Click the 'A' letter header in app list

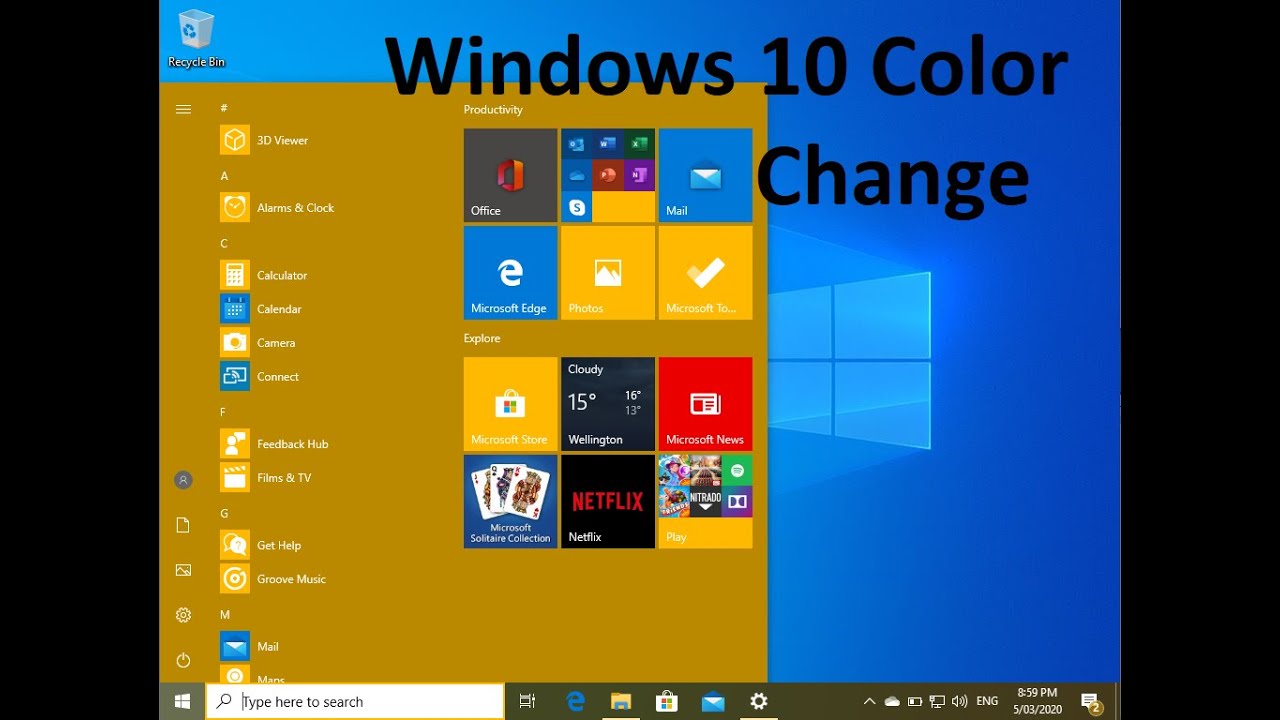click(x=224, y=176)
